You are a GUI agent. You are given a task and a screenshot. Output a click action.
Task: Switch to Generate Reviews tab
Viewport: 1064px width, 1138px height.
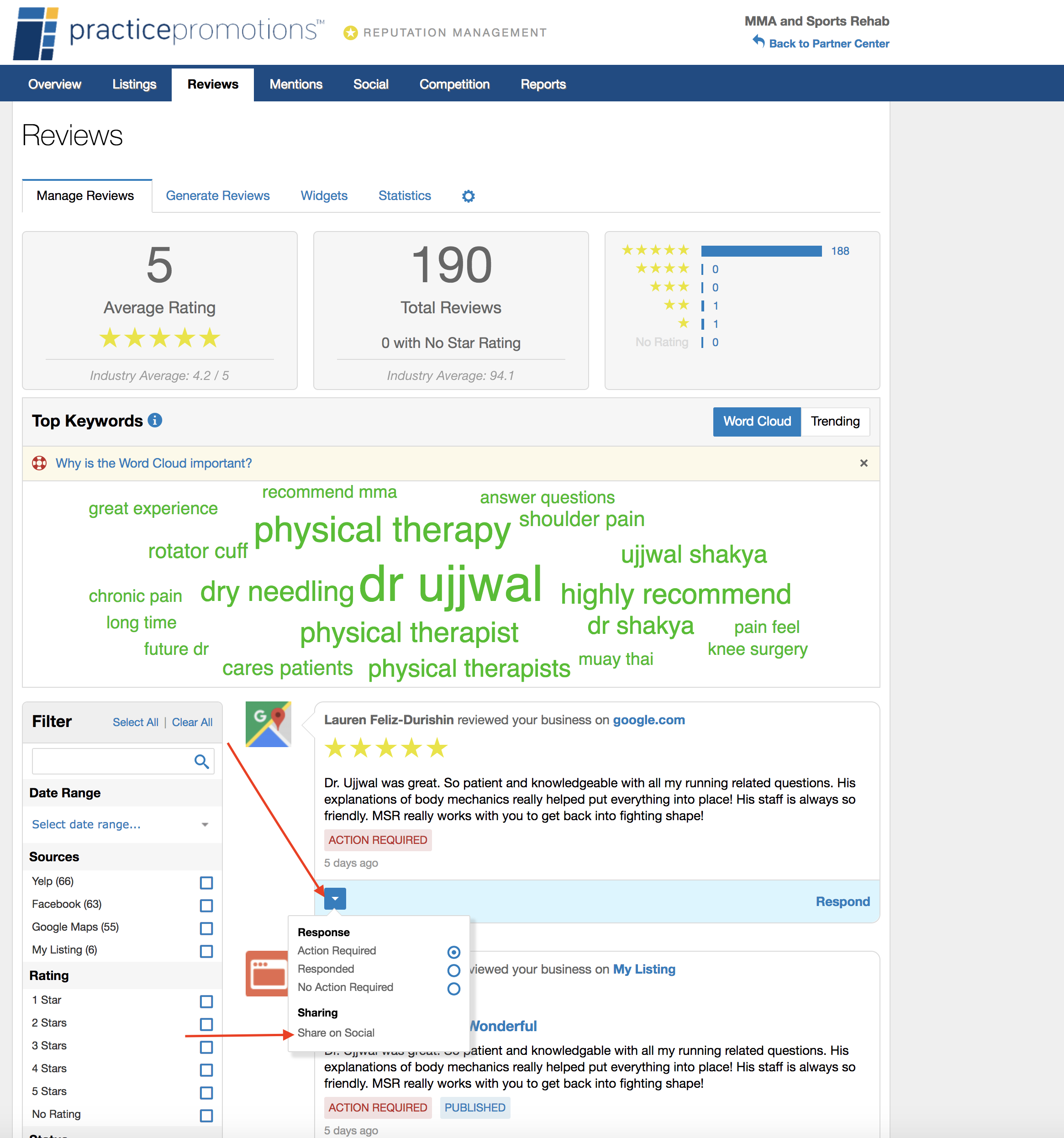coord(217,196)
